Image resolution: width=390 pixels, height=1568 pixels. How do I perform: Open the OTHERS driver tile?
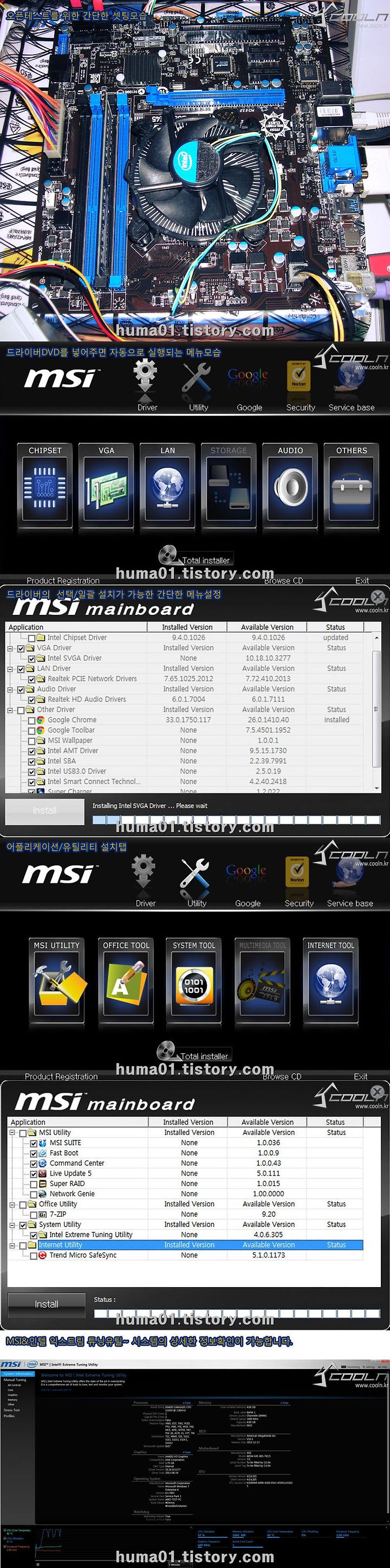(352, 486)
